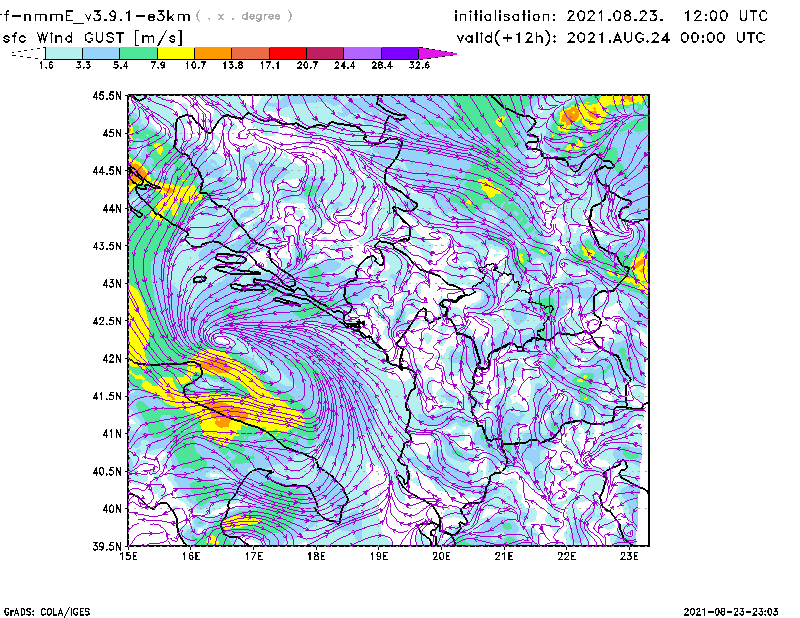Click the 39.5N latitude axis label
This screenshot has height=618, width=800.
point(107,547)
